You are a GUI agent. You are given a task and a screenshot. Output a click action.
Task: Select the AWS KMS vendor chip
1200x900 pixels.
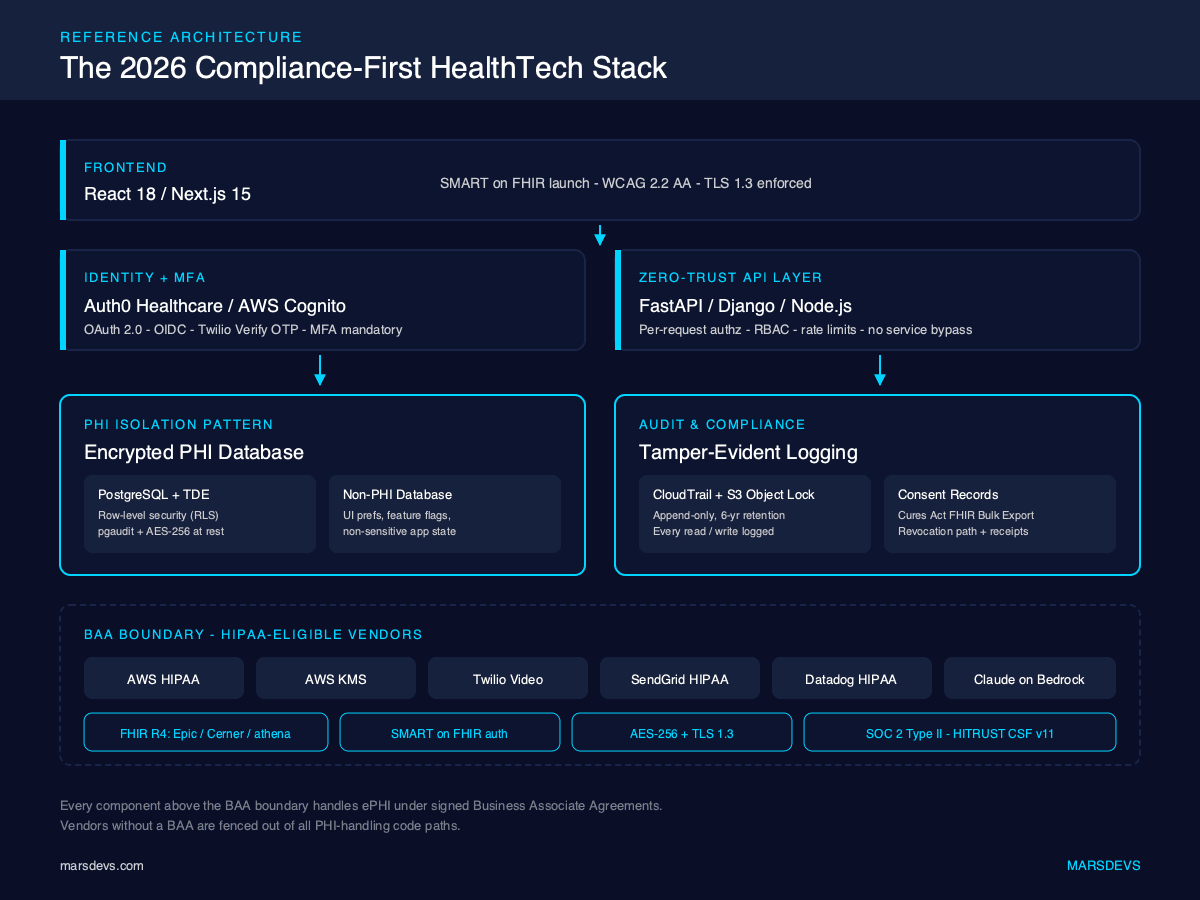coord(336,678)
